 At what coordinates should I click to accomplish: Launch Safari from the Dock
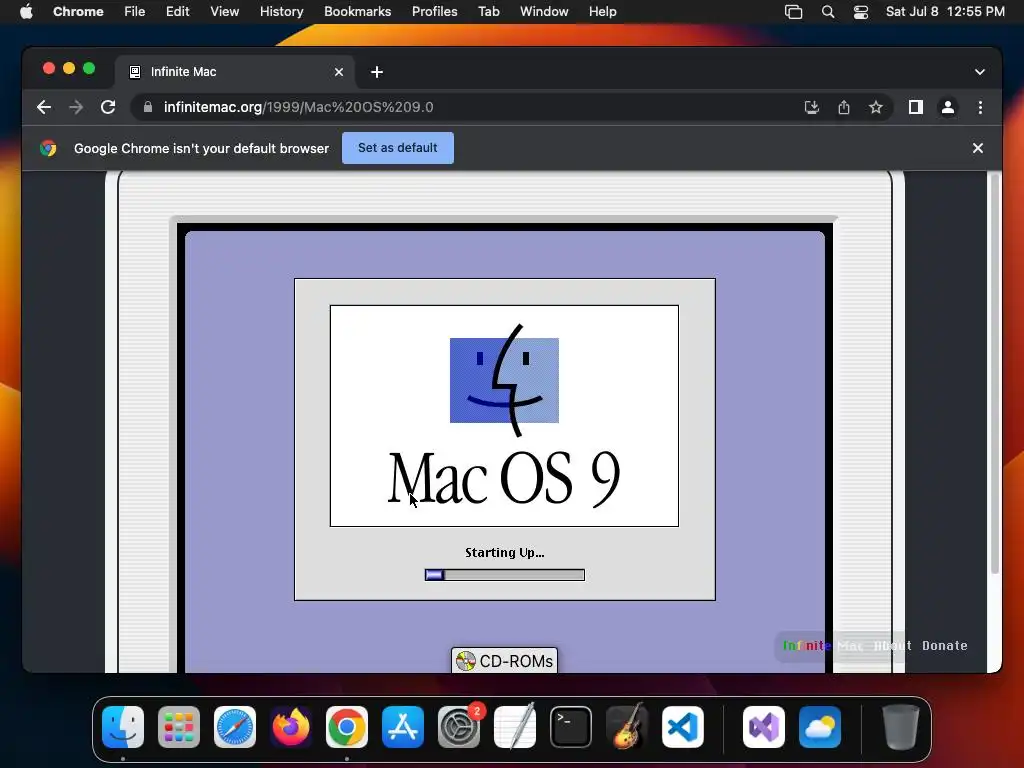click(235, 727)
